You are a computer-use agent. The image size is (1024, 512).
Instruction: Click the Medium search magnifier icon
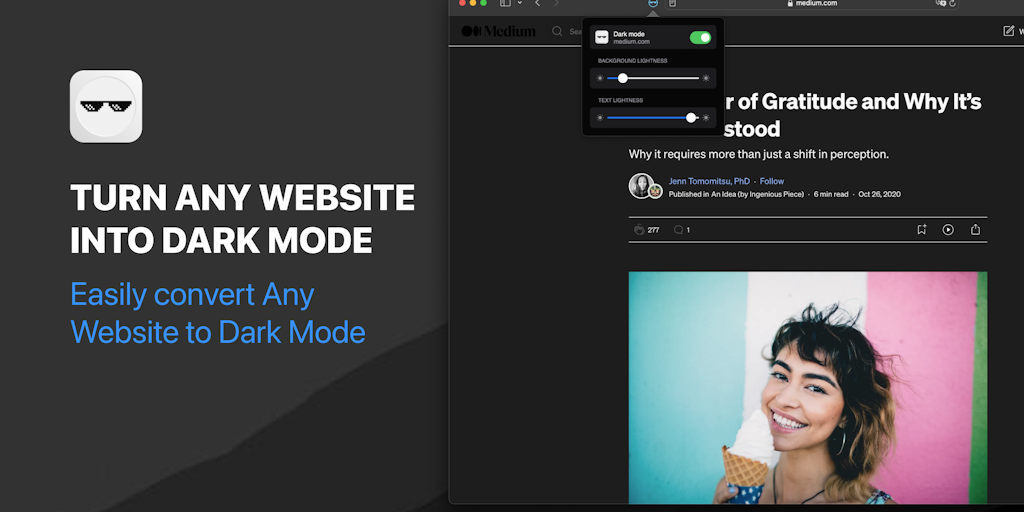[557, 31]
